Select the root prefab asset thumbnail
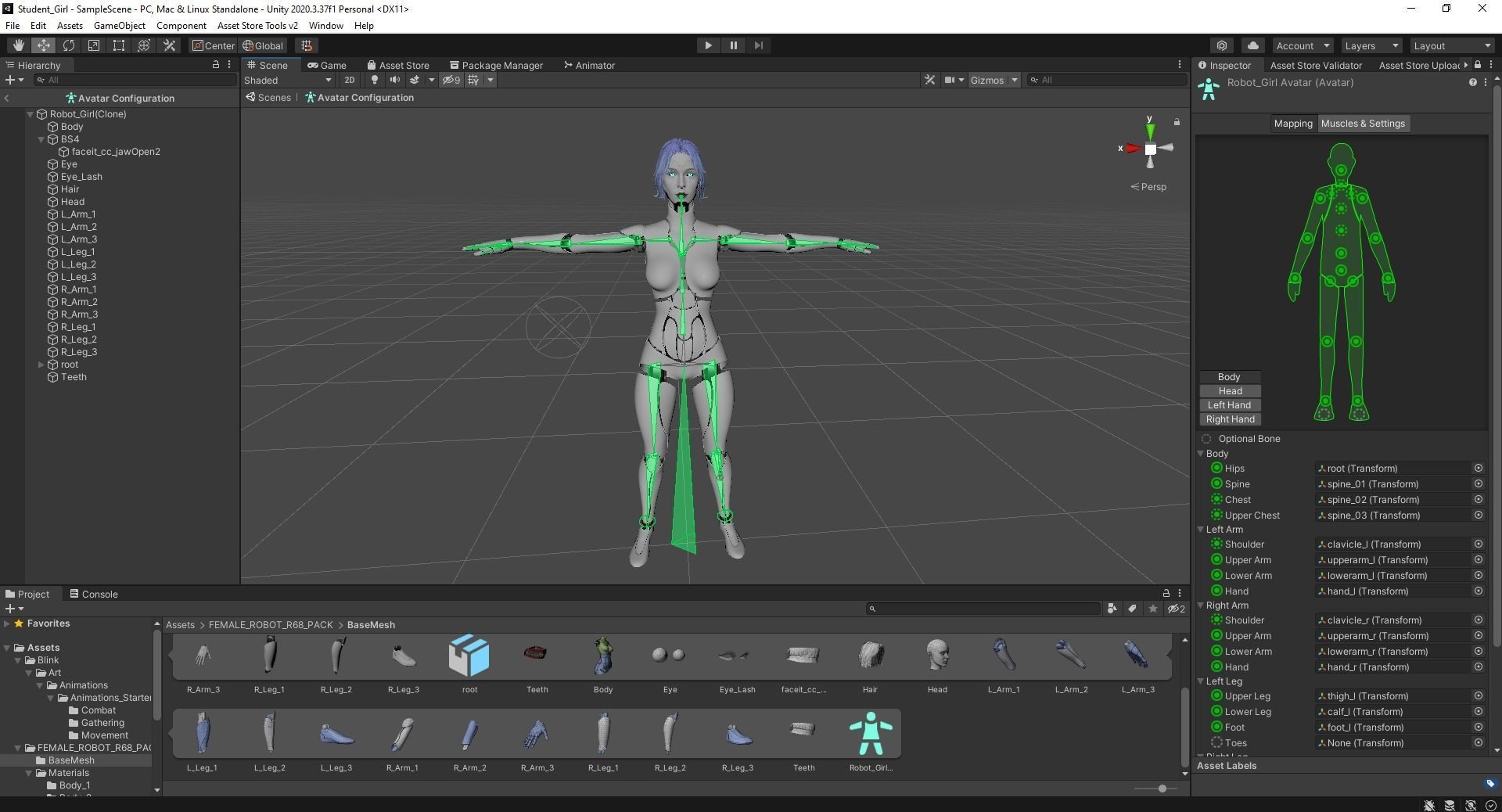This screenshot has height=812, width=1502. (469, 656)
